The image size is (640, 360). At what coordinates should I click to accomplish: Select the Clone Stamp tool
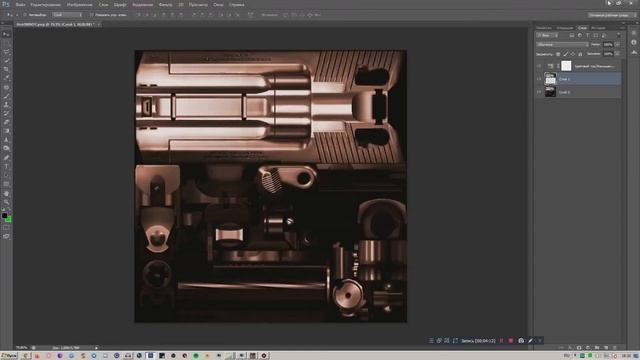click(x=6, y=104)
